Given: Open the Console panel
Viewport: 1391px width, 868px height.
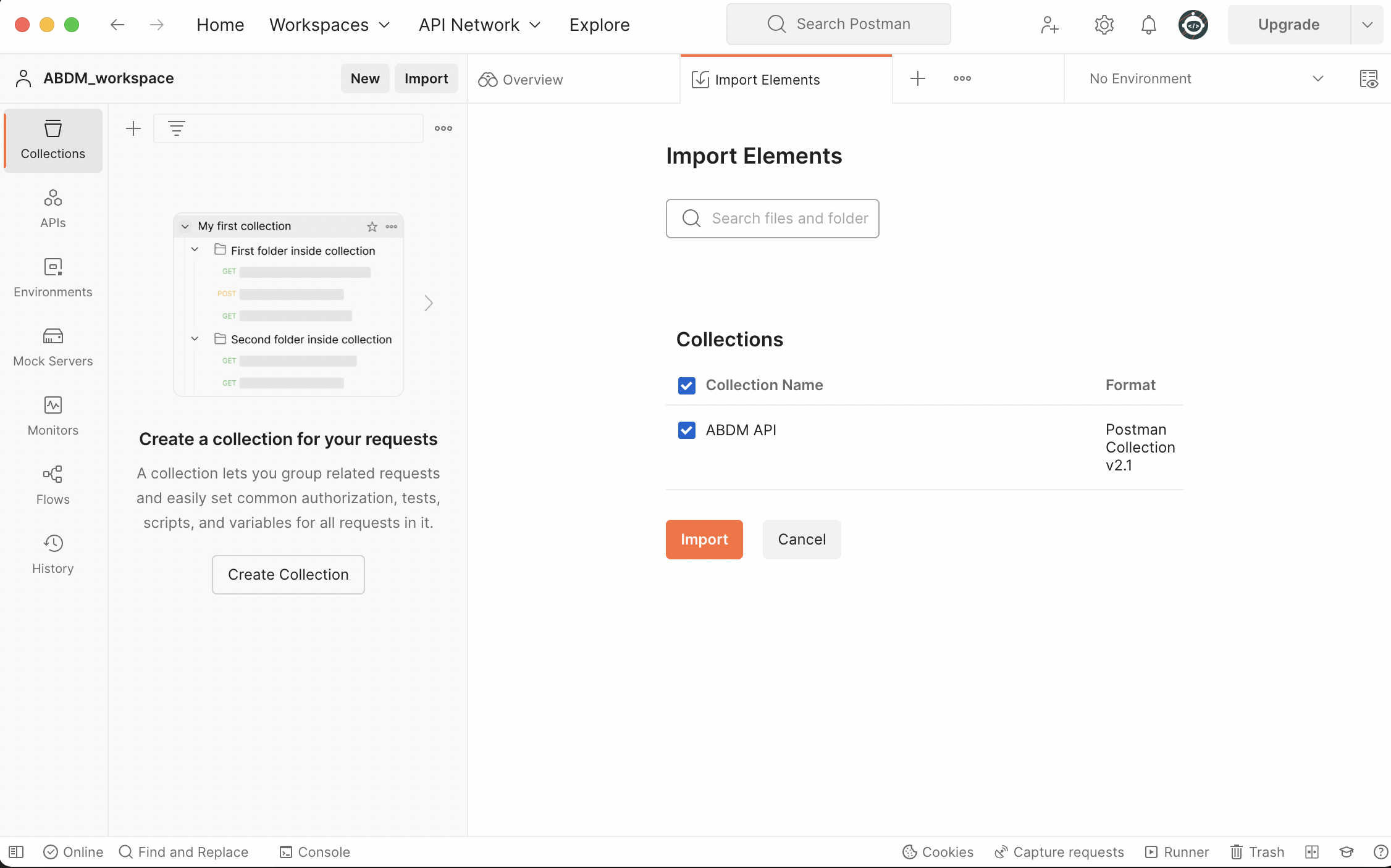Looking at the screenshot, I should pos(315,852).
